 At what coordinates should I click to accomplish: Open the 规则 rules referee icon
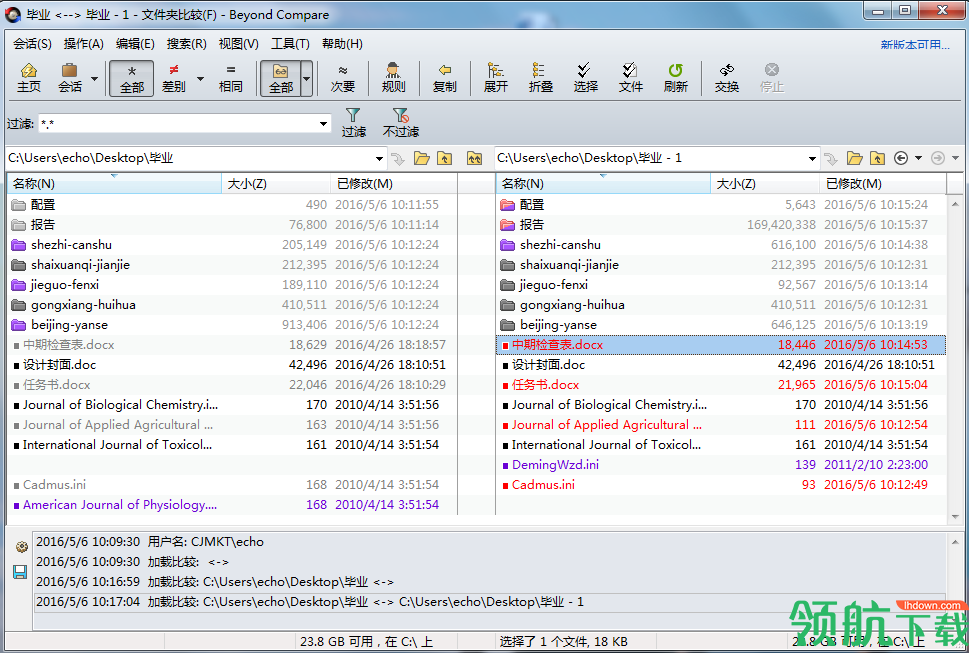(393, 78)
